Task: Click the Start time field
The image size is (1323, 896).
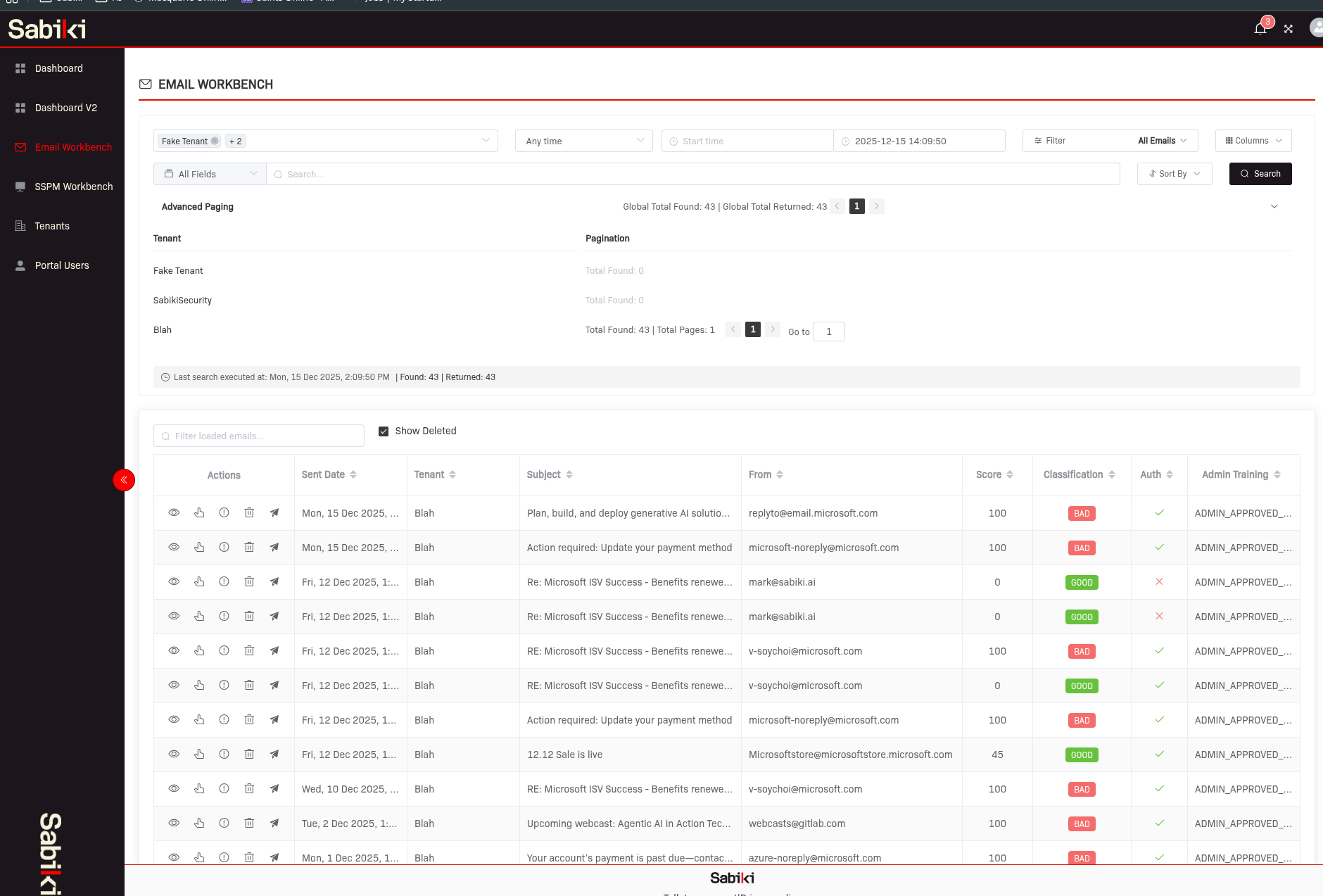Action: [747, 141]
